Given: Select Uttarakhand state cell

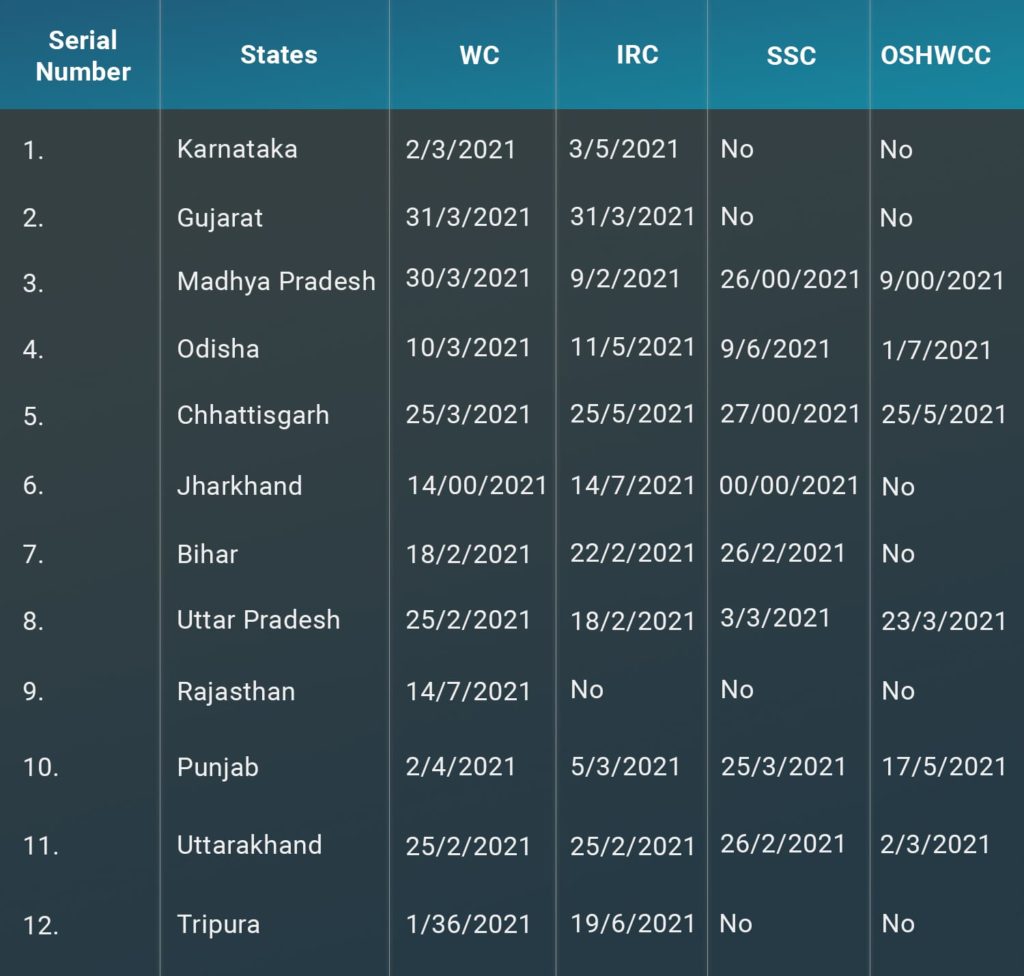Looking at the screenshot, I should click(249, 845).
